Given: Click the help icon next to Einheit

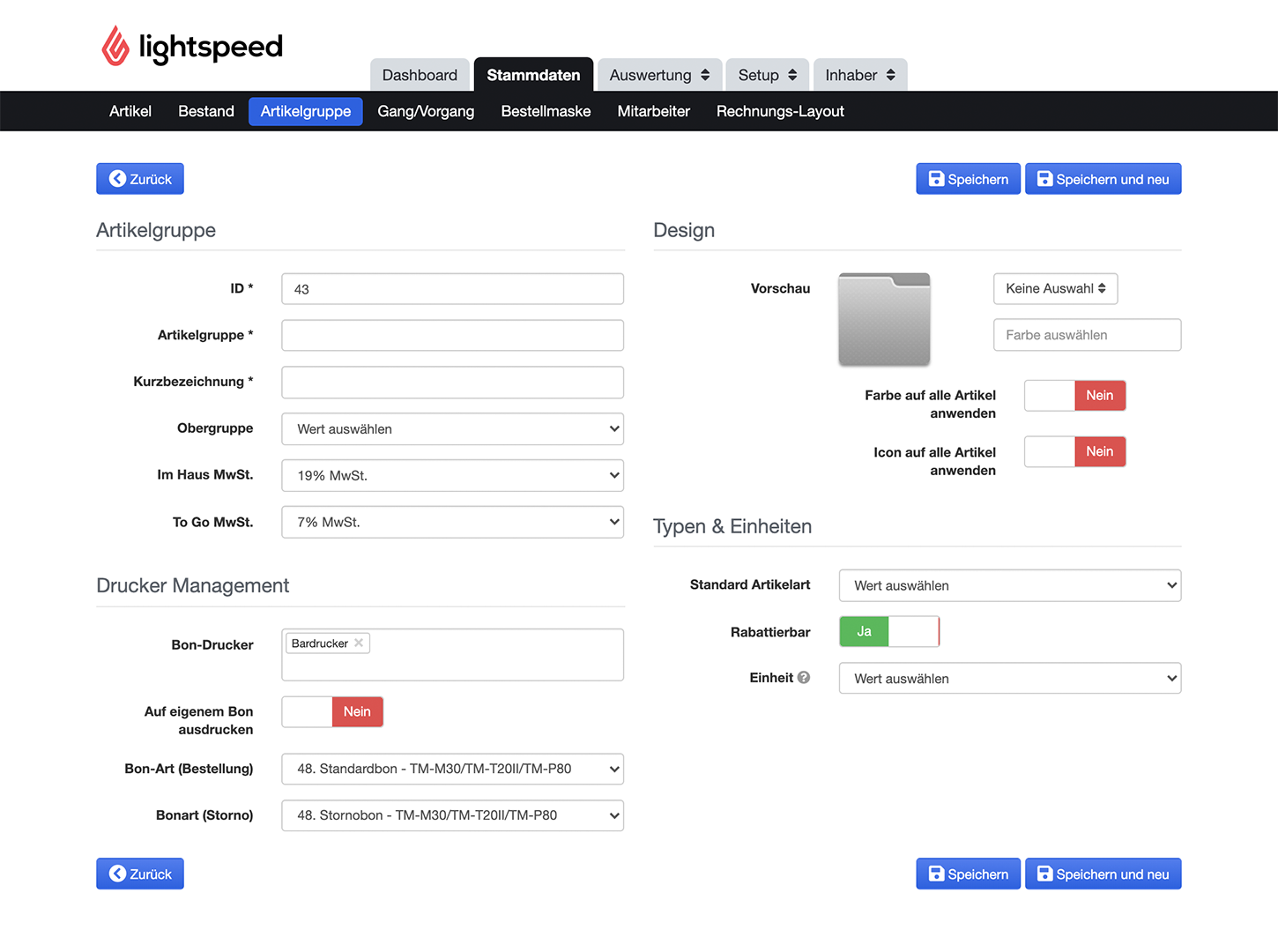Looking at the screenshot, I should point(804,678).
